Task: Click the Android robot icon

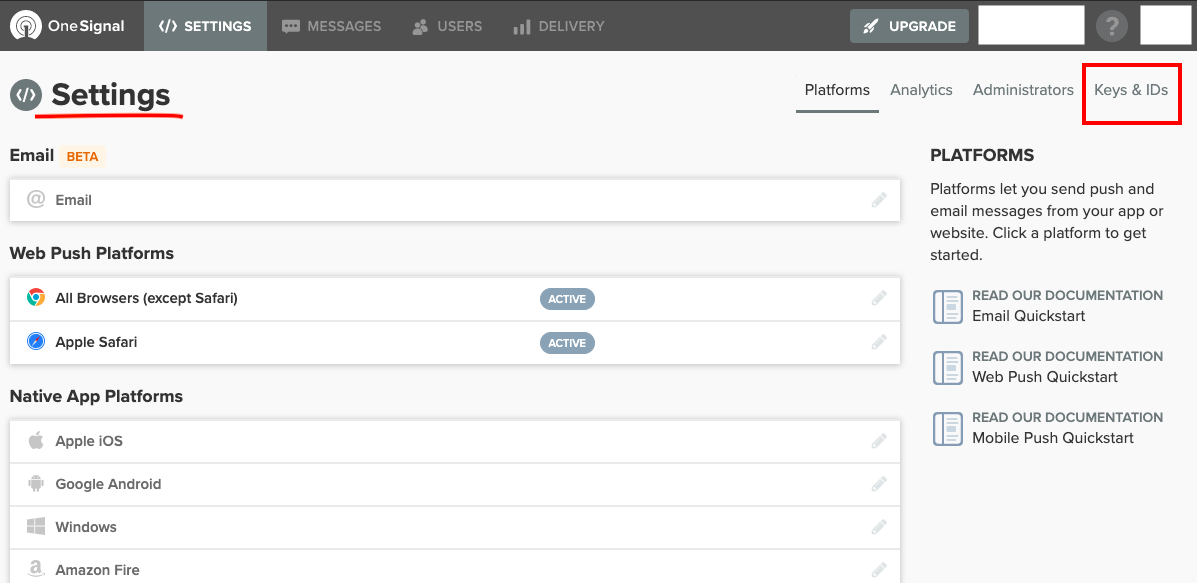Action: 36,483
